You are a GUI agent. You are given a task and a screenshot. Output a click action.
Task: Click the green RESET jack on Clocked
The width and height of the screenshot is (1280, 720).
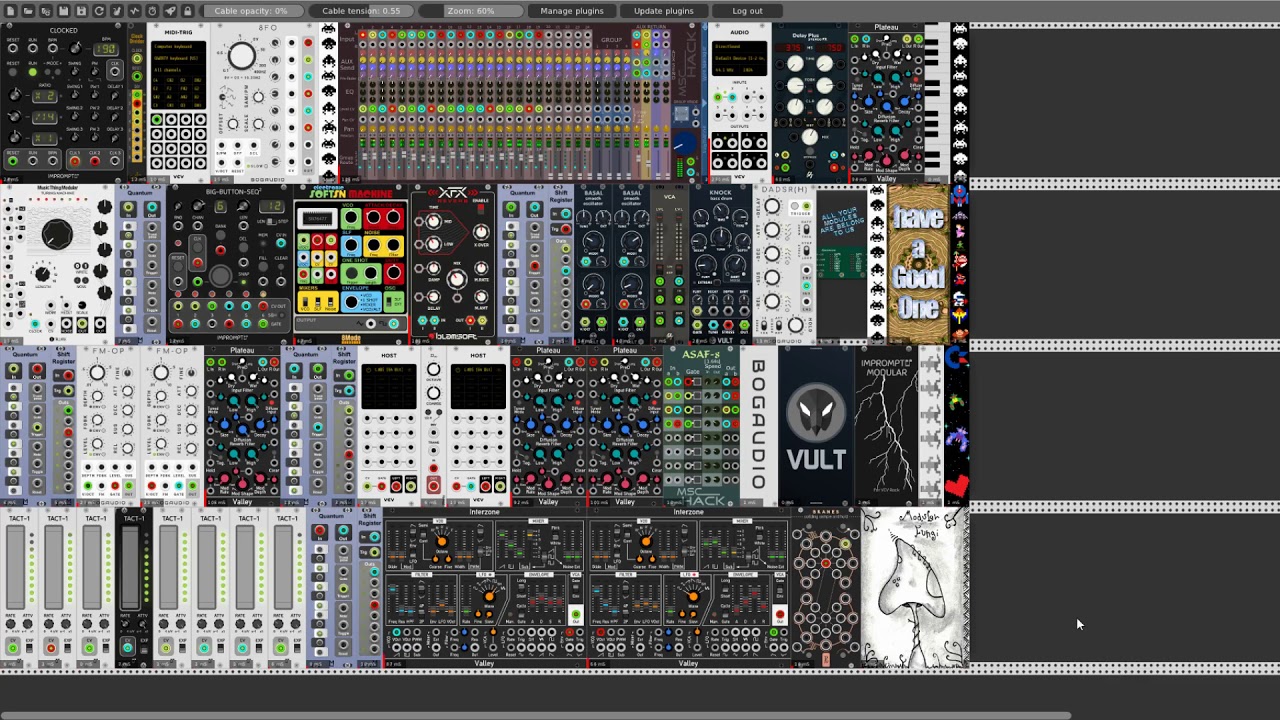(12, 161)
